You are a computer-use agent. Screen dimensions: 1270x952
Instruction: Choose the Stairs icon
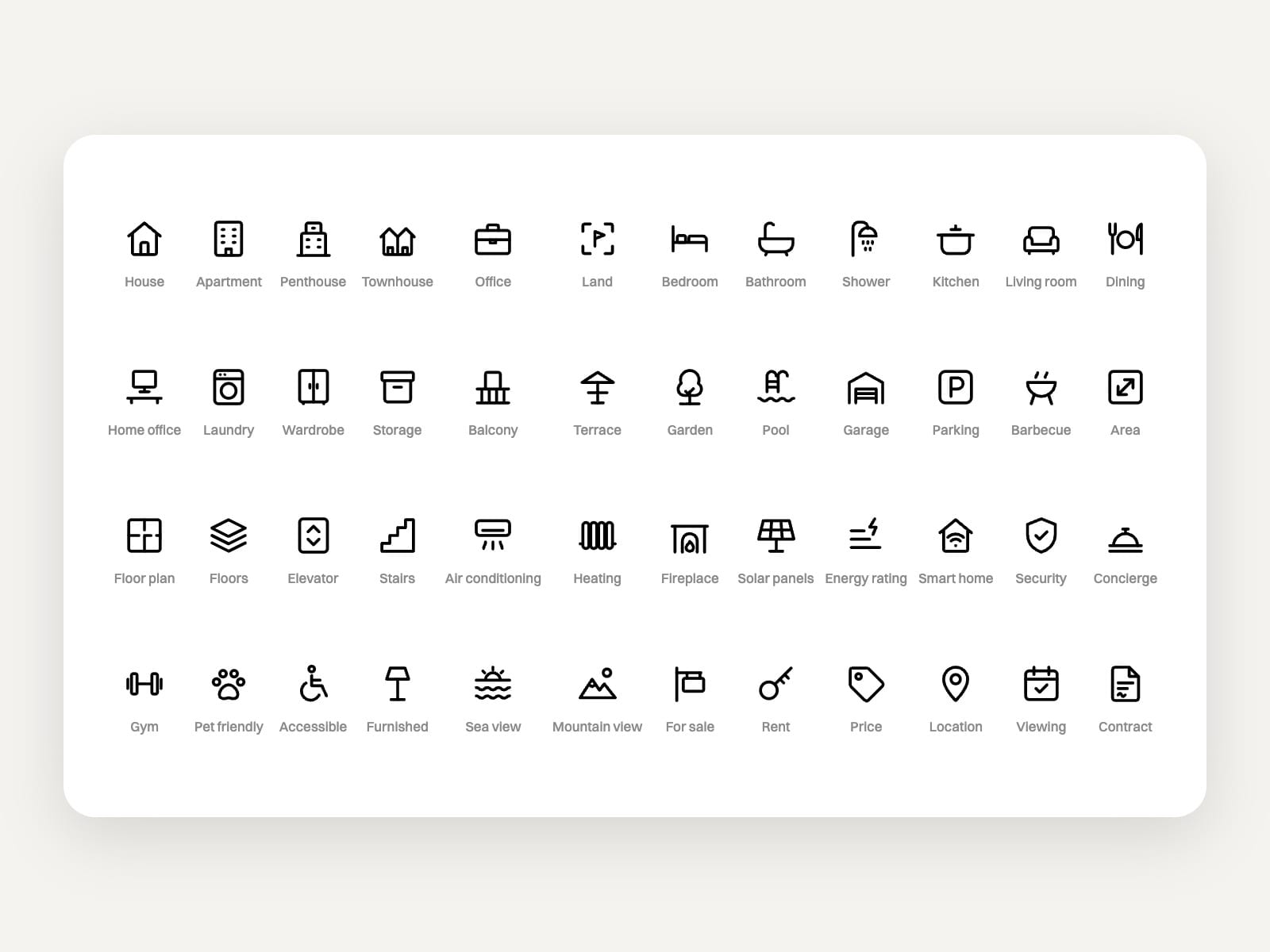pyautogui.click(x=398, y=535)
